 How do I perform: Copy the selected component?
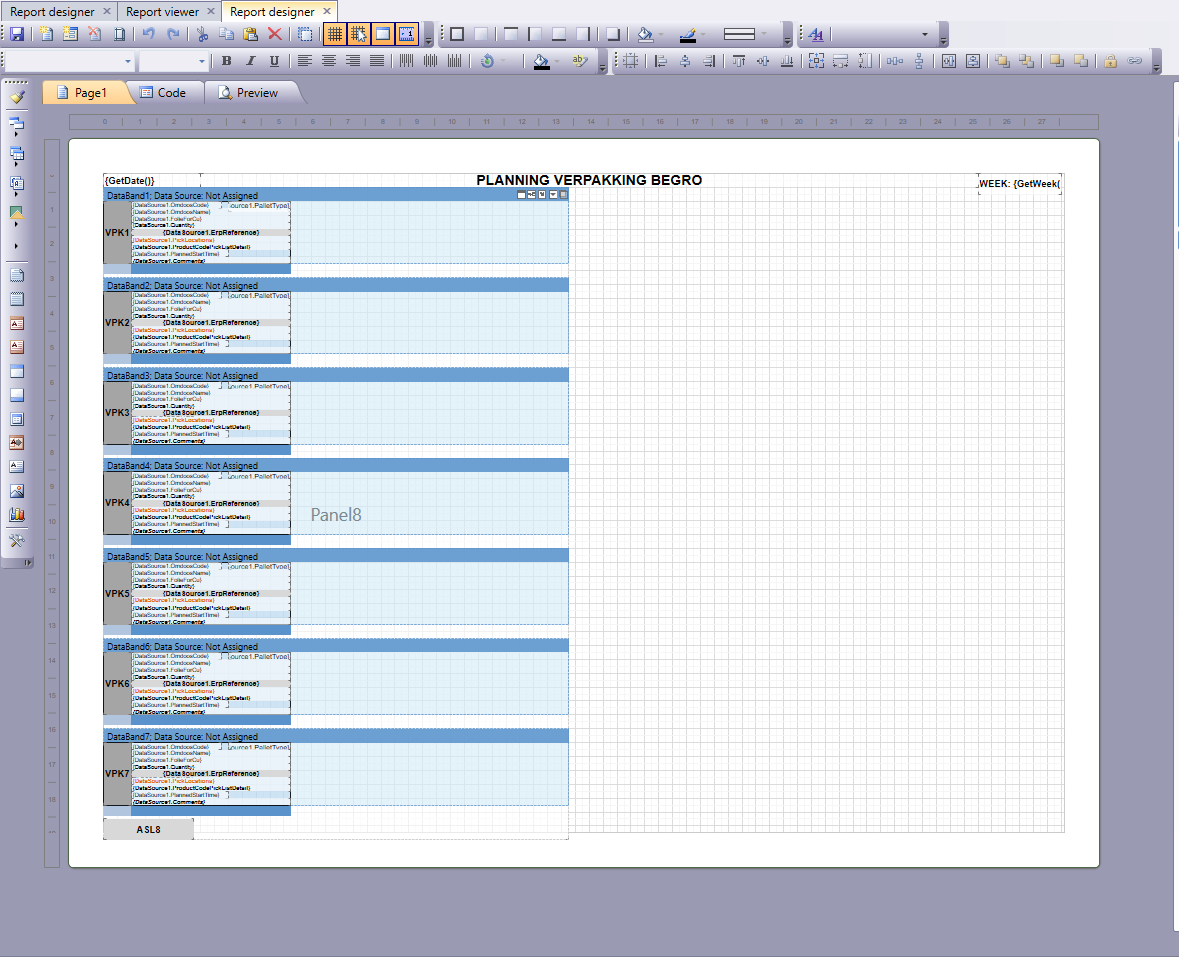(x=226, y=34)
